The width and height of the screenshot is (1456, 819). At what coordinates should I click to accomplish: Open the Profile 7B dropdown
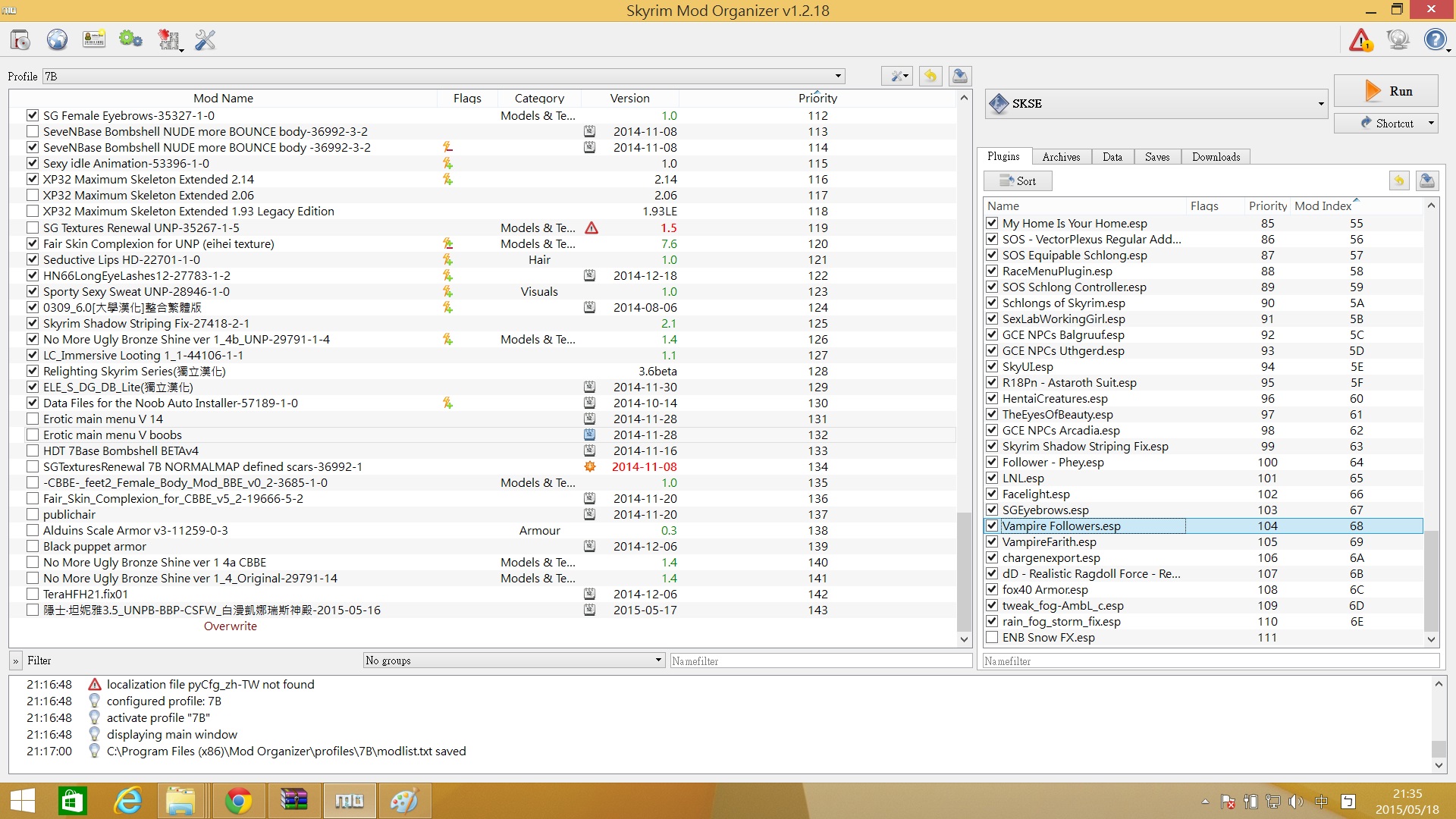click(x=444, y=76)
